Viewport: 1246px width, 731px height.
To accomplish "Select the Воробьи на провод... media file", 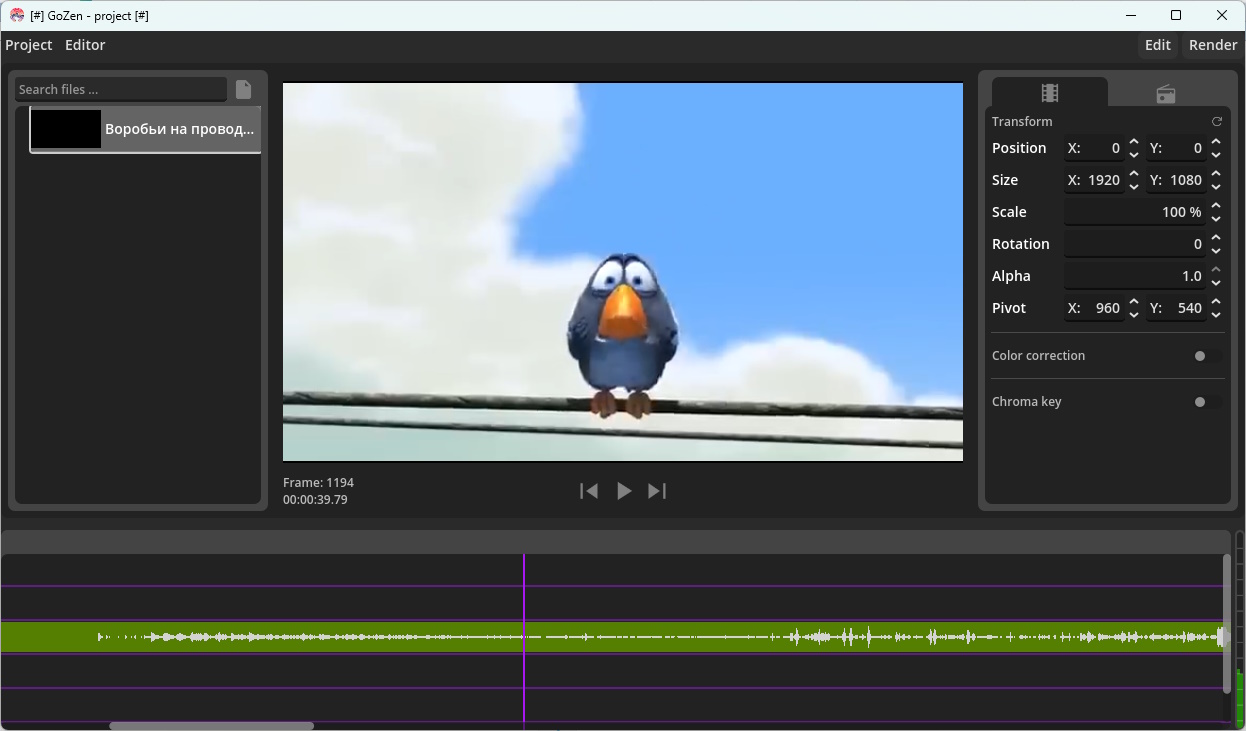I will click(x=145, y=129).
